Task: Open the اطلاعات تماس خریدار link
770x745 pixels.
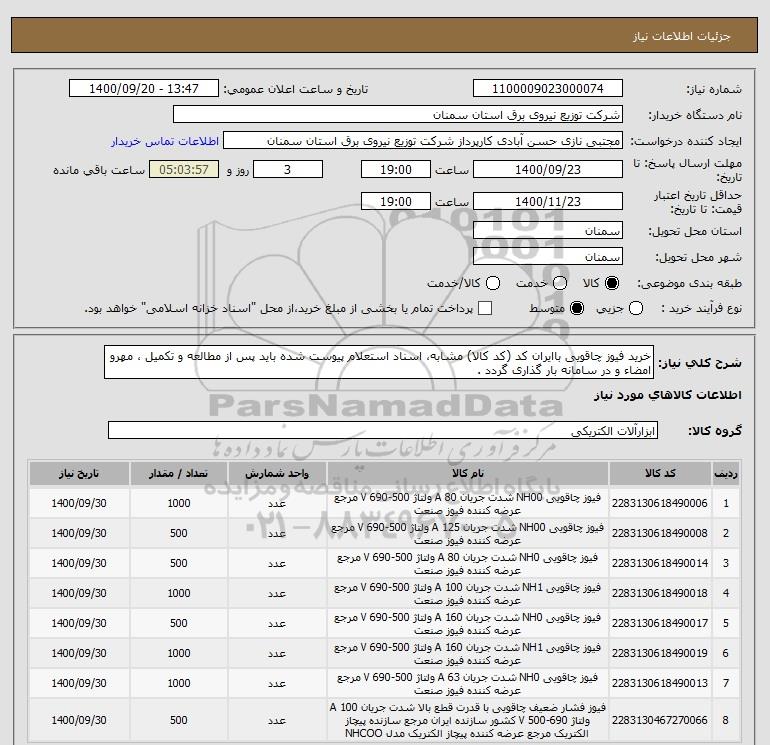Action: (165, 141)
